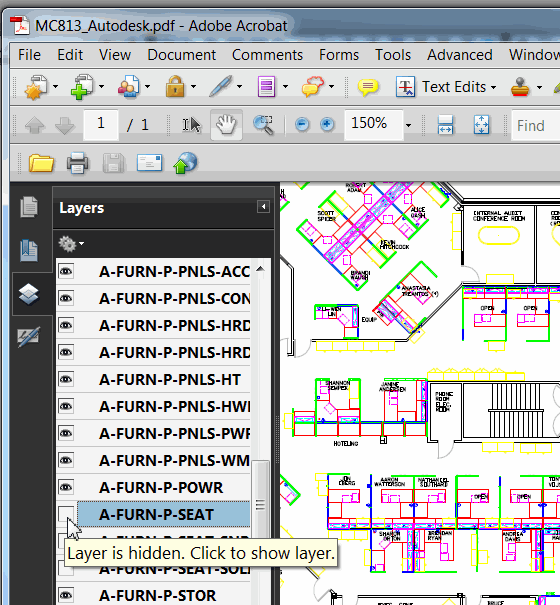Image resolution: width=560 pixels, height=605 pixels.
Task: Open the Document menu
Action: click(181, 55)
